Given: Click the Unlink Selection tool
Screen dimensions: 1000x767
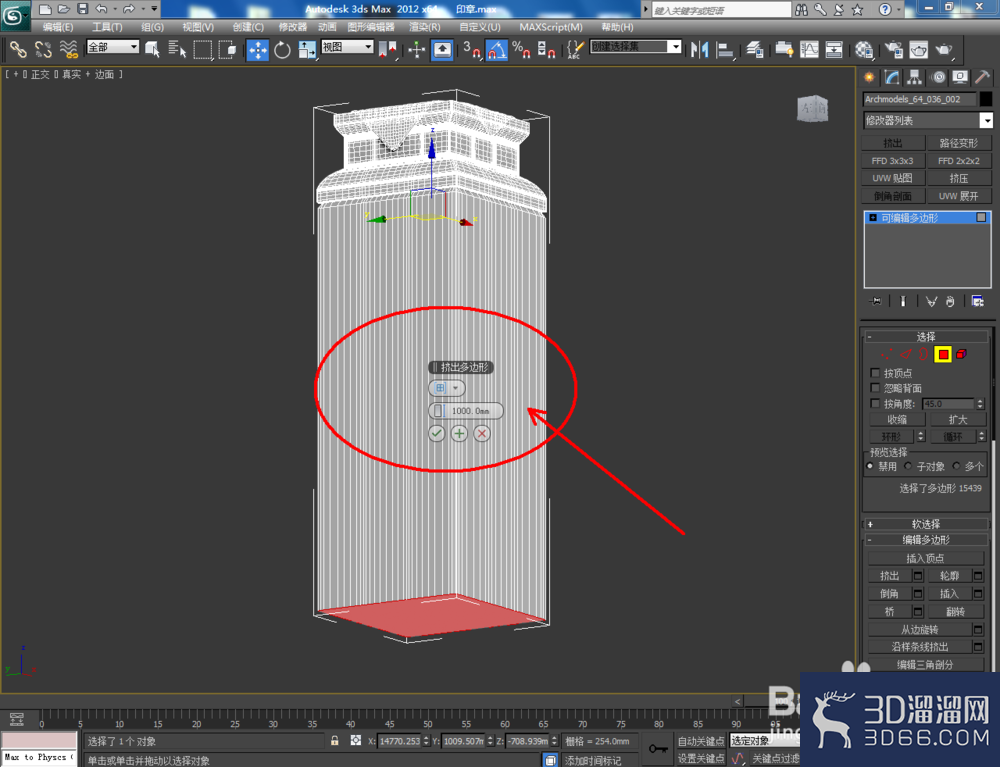Looking at the screenshot, I should click(x=43, y=49).
